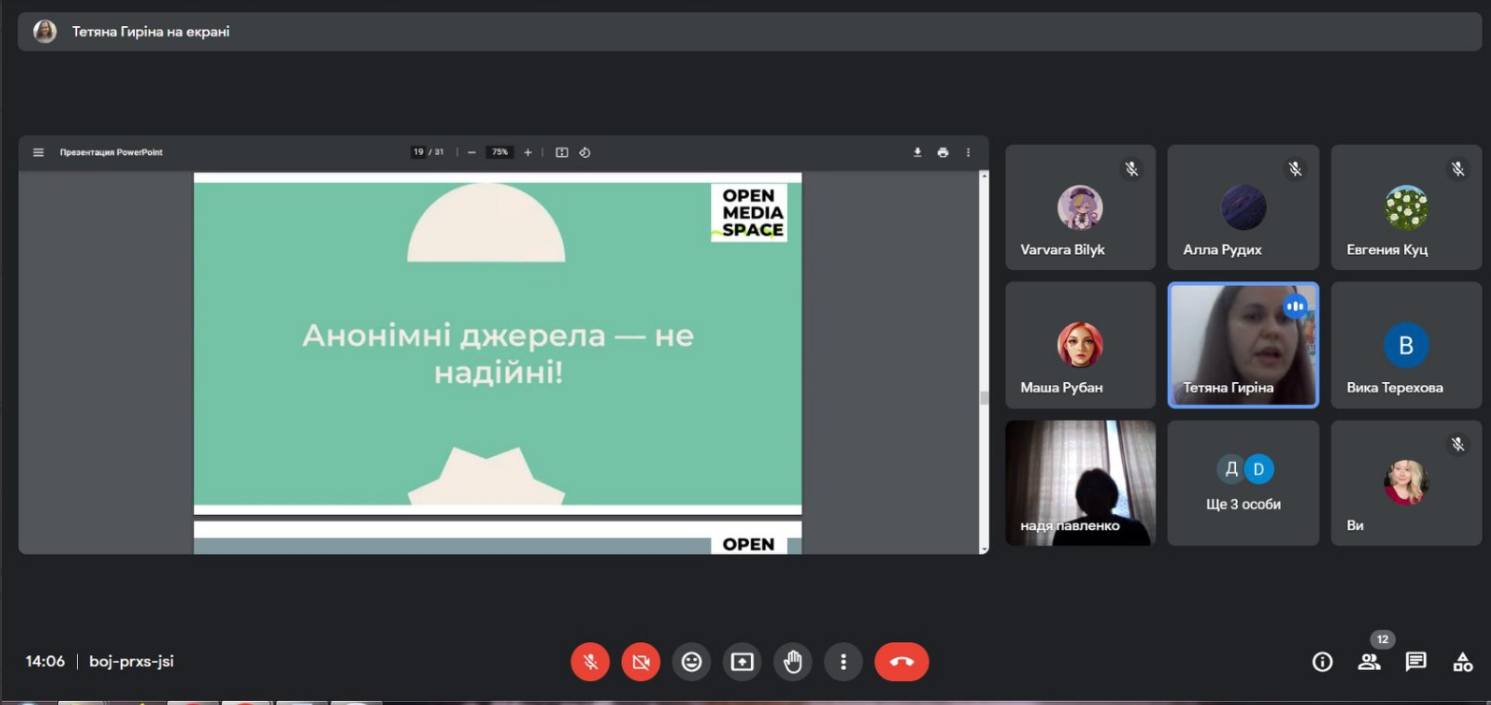Raise your hand

click(793, 662)
